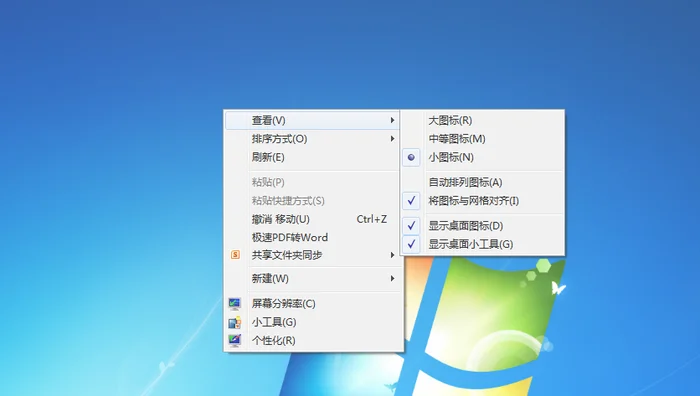Open 共享文件夹同步 menu entry
Image resolution: width=700 pixels, height=396 pixels.
click(x=312, y=255)
